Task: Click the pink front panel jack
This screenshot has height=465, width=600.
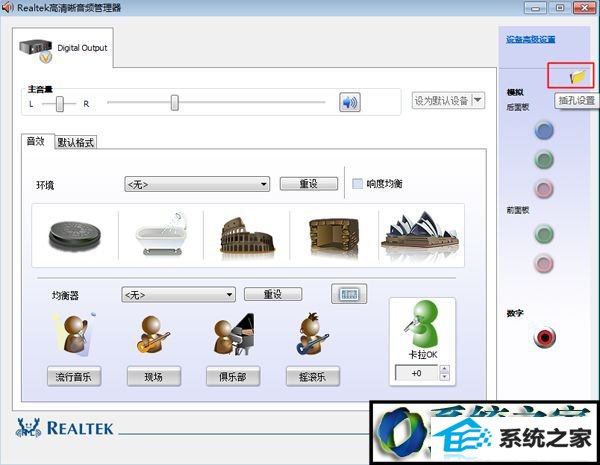Action: click(544, 263)
